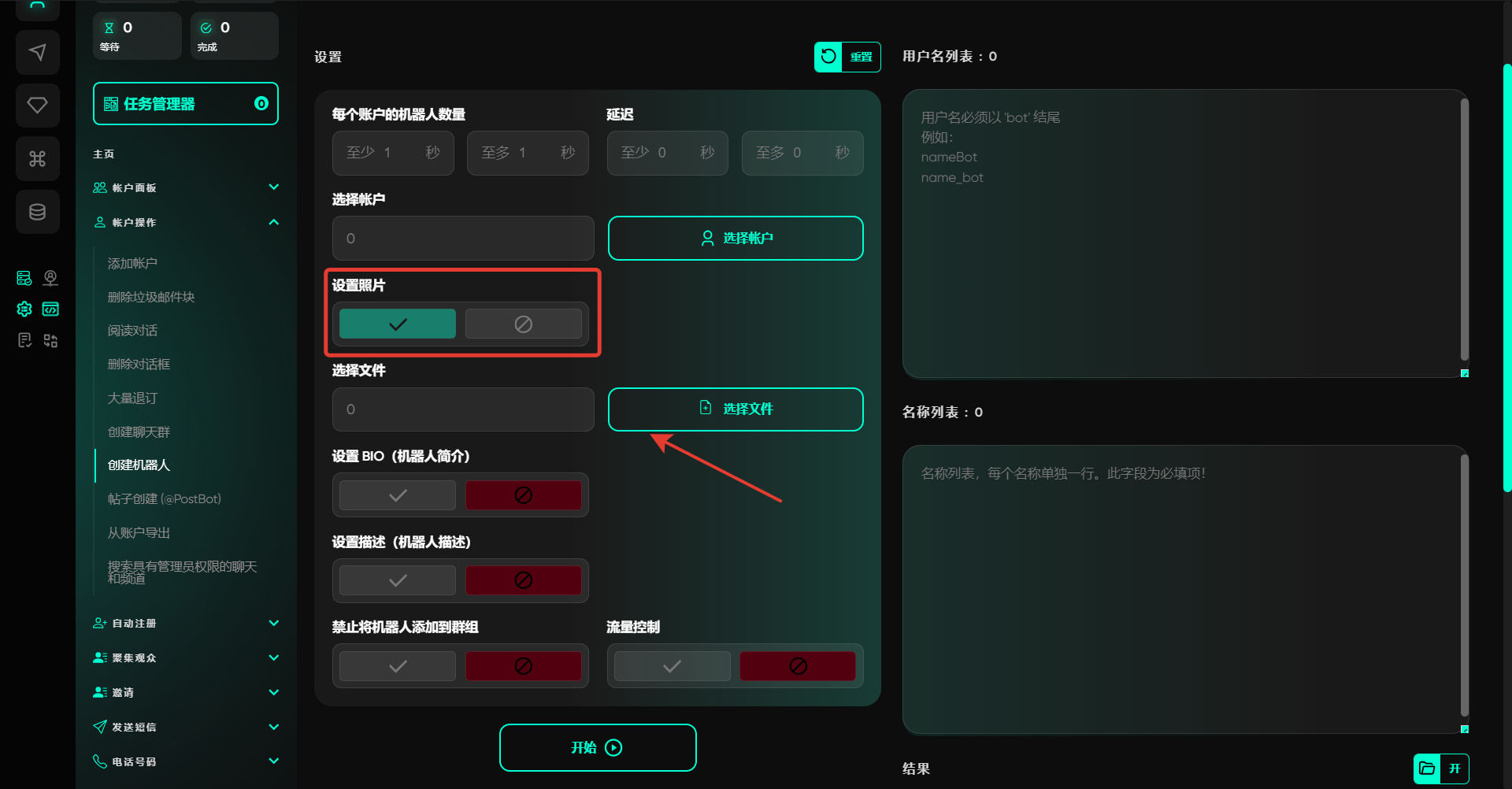Click the reset (重置) refresh icon
The width and height of the screenshot is (1512, 789).
coord(828,57)
